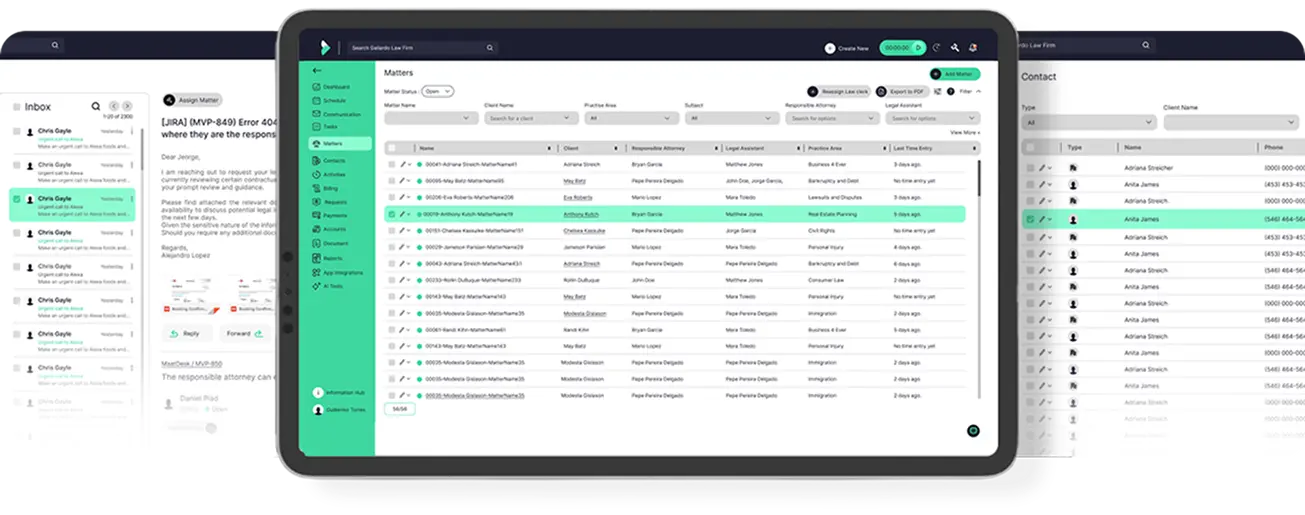Open the Anthony Kutch client link
This screenshot has height=515, width=1305.
579,214
